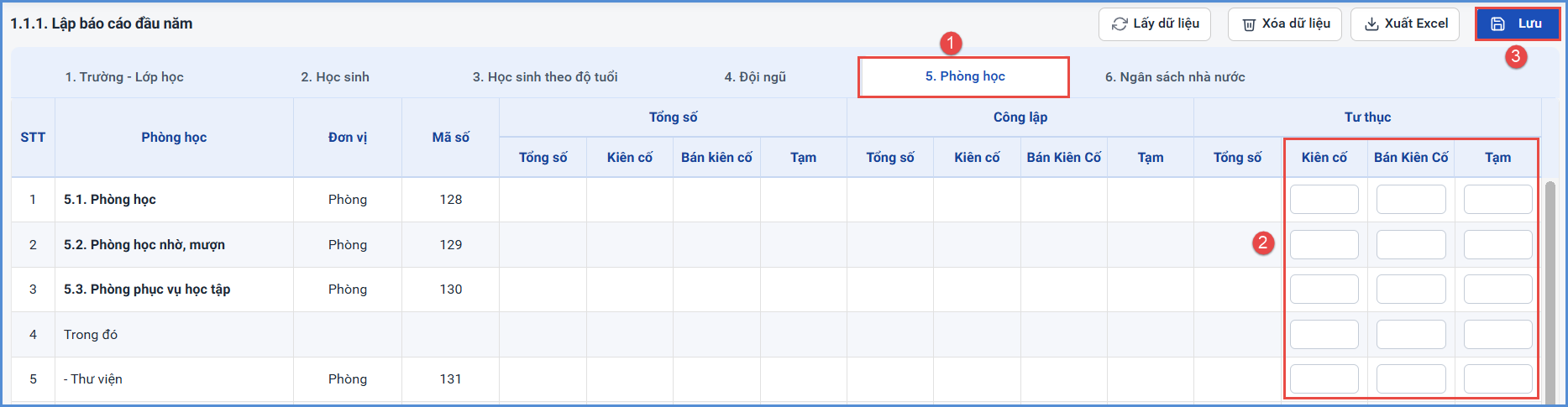Click Tư thục Tạm input for Phòng học nhờ, mượn
Viewport: 1568px width, 407px height.
tap(1497, 244)
